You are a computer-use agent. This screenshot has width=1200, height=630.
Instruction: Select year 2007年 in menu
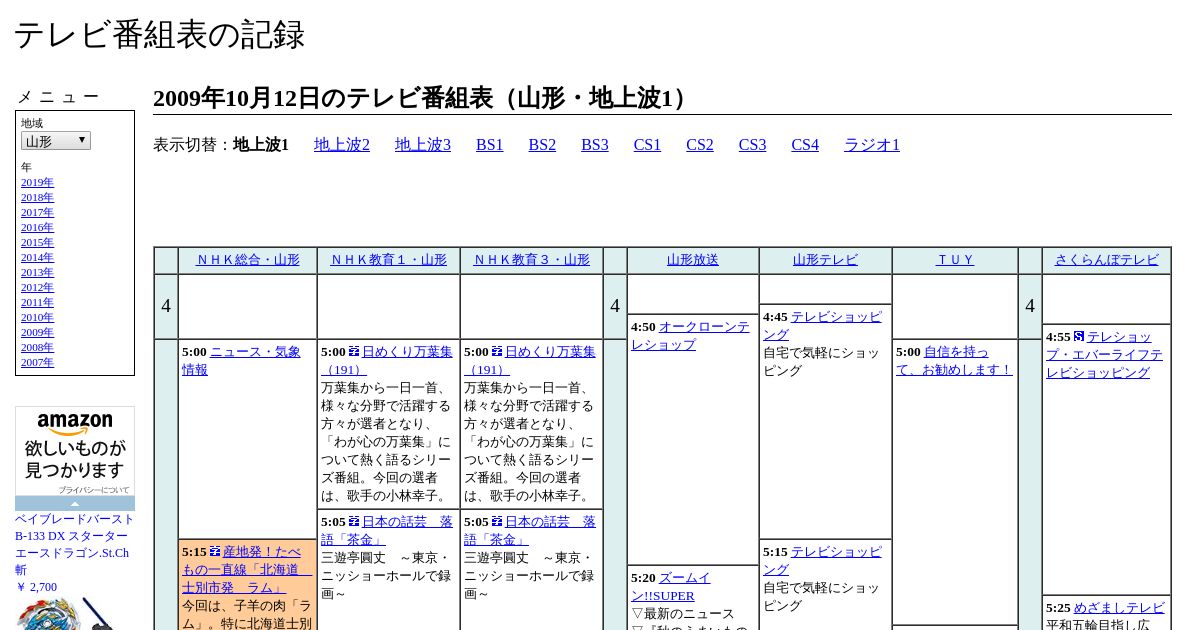(37, 363)
